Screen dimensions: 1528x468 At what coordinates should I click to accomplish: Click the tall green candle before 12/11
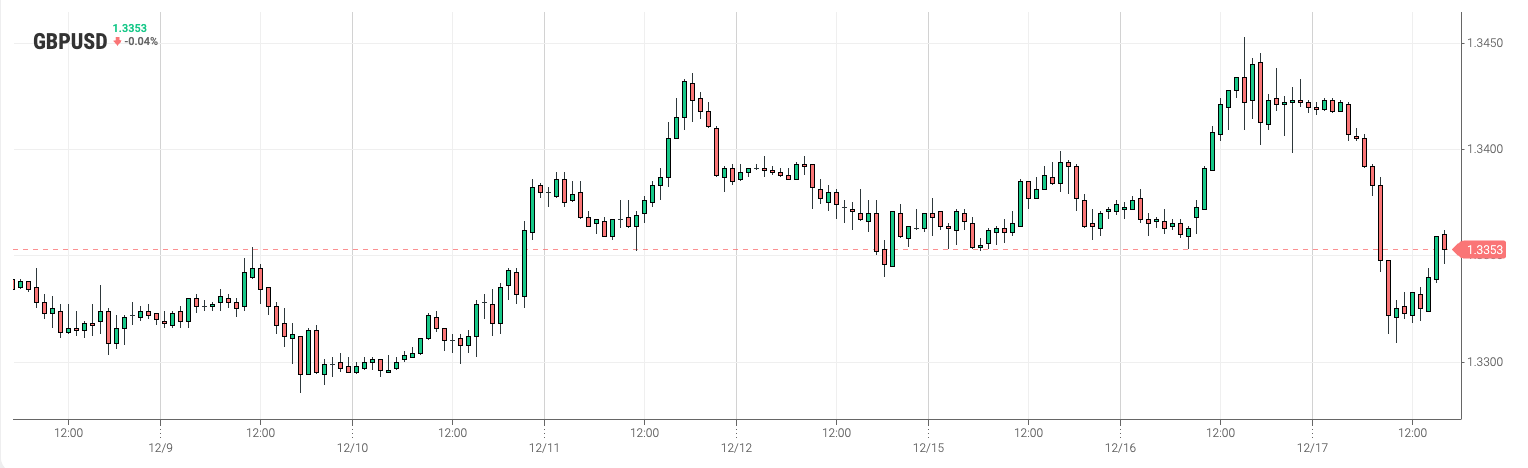(524, 262)
